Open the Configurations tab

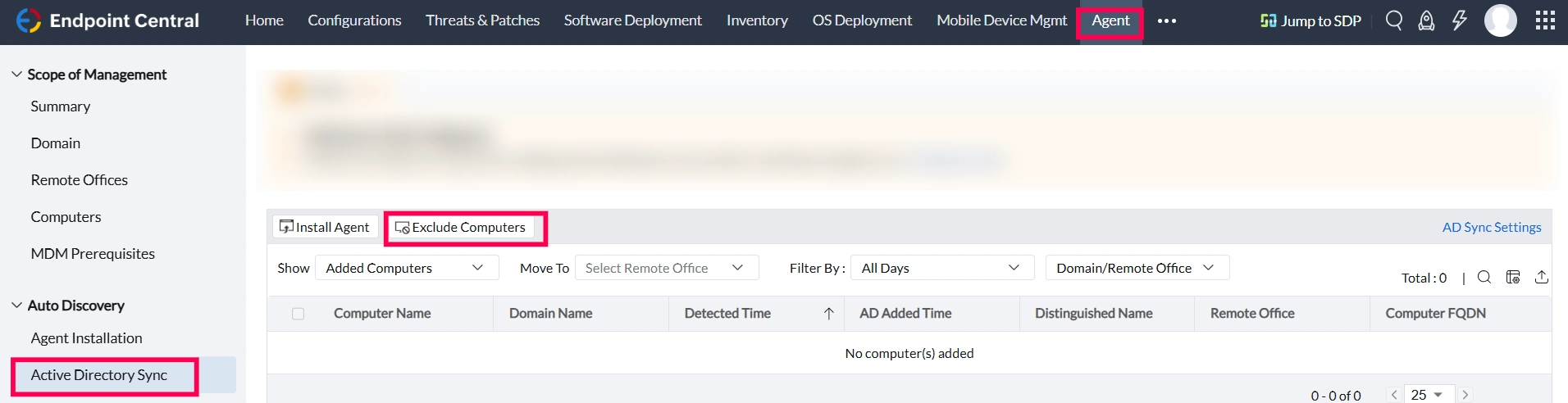(x=354, y=20)
